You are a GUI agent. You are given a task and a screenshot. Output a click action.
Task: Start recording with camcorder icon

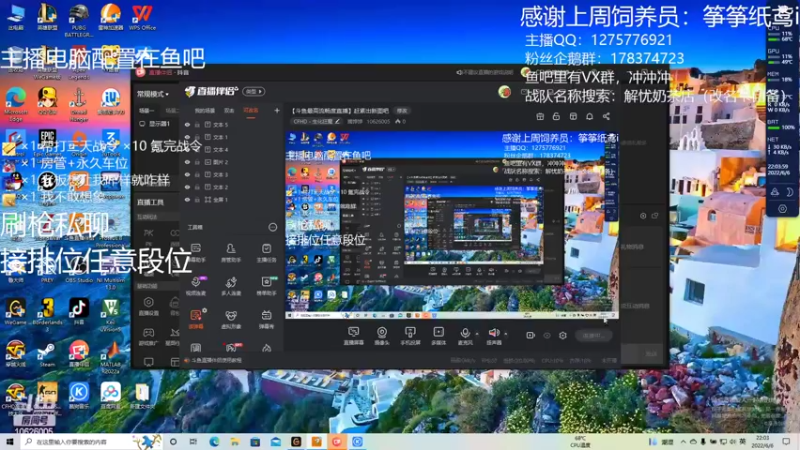[530, 335]
